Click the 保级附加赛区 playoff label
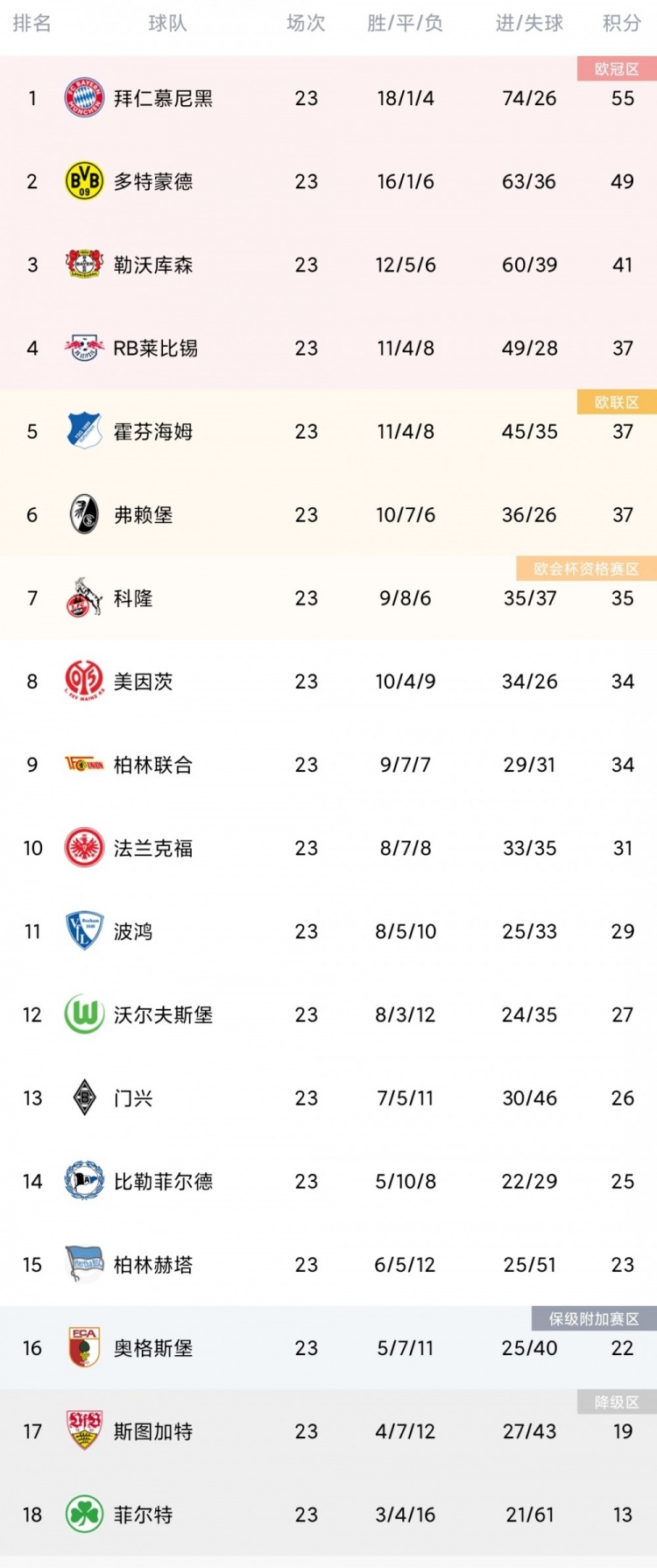657x1568 pixels. point(594,1319)
